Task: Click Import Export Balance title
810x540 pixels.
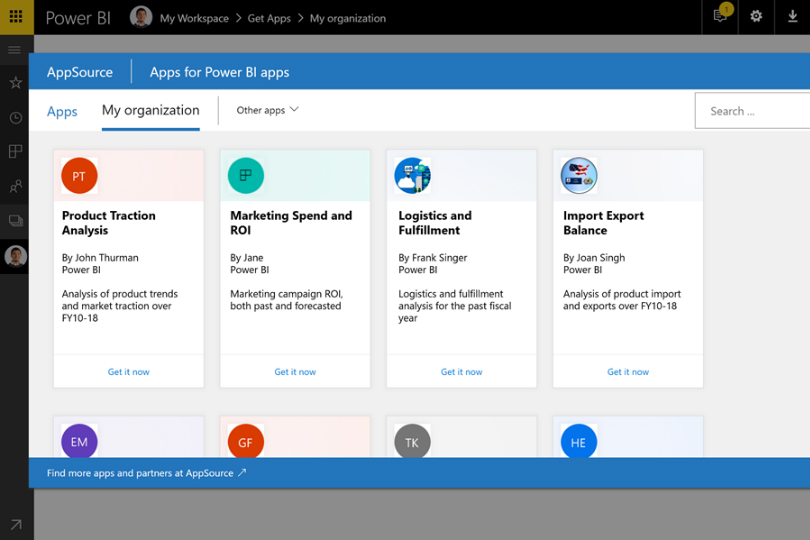Action: pos(603,223)
